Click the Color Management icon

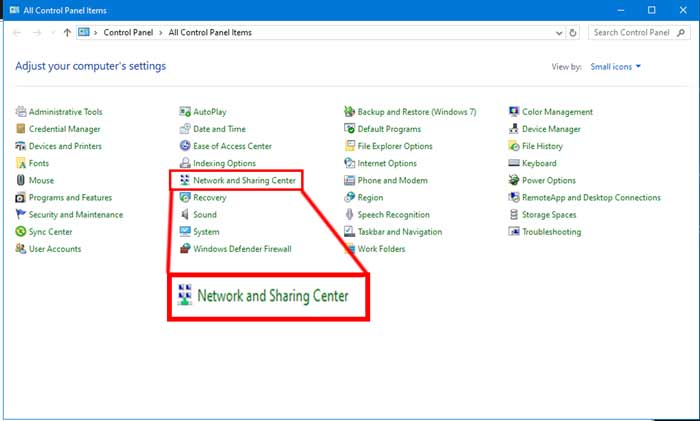click(514, 111)
